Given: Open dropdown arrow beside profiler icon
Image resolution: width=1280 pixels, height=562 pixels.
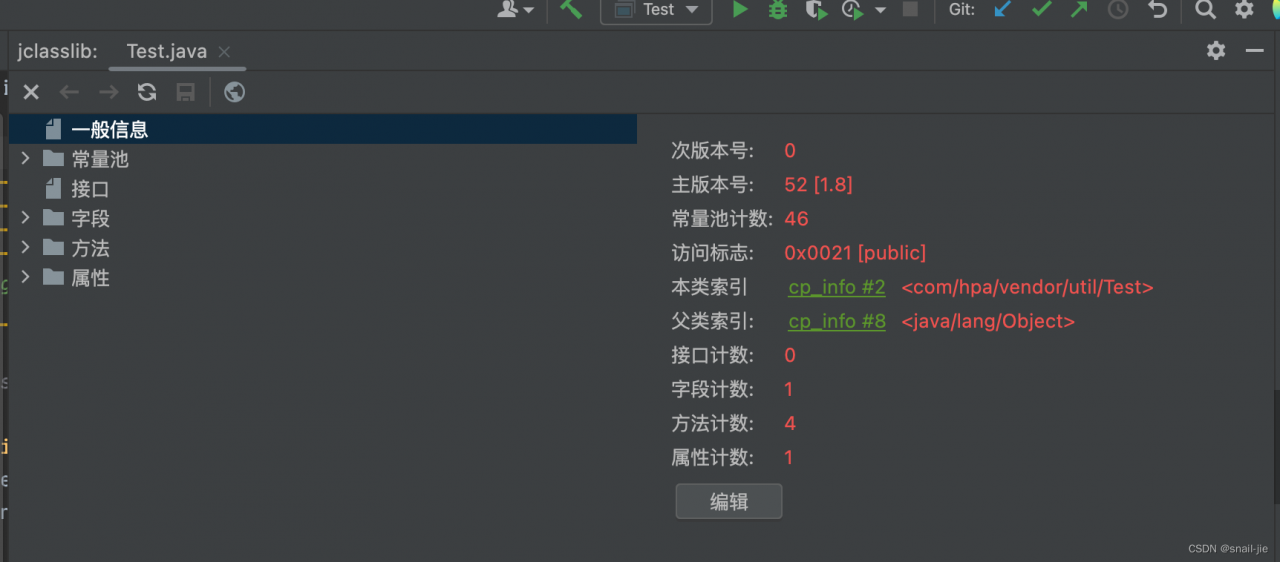Looking at the screenshot, I should tap(880, 10).
